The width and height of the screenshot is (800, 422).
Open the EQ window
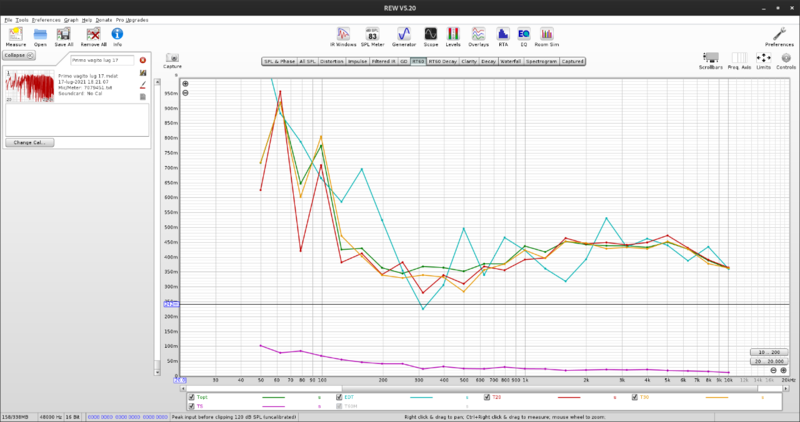coord(523,36)
